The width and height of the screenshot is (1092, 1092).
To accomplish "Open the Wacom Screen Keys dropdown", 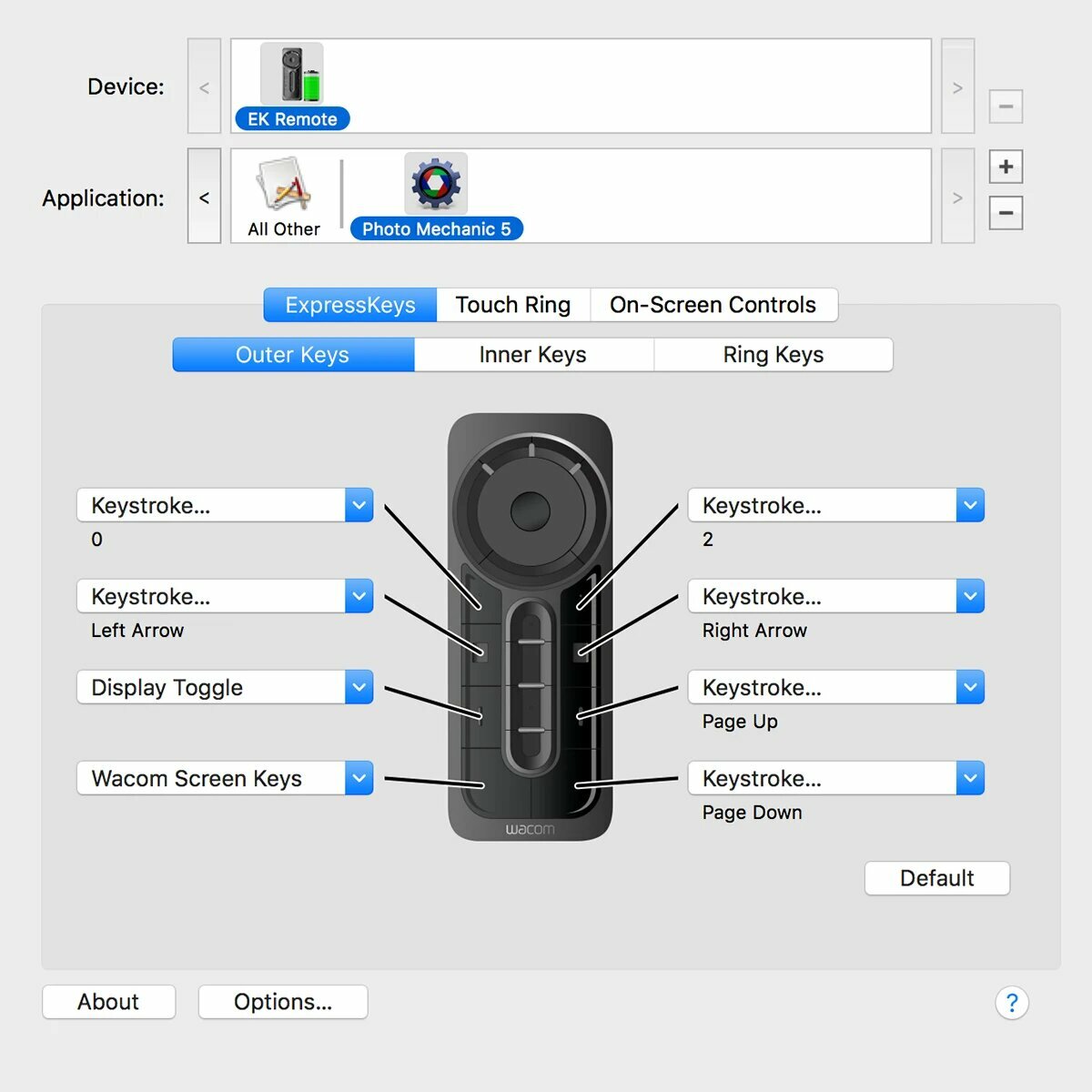I will 225,778.
